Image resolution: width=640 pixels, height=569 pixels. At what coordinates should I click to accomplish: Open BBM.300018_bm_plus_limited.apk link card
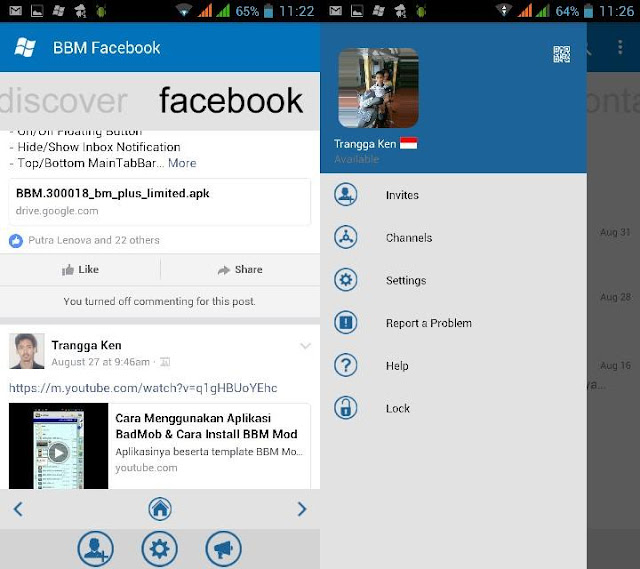pos(160,202)
